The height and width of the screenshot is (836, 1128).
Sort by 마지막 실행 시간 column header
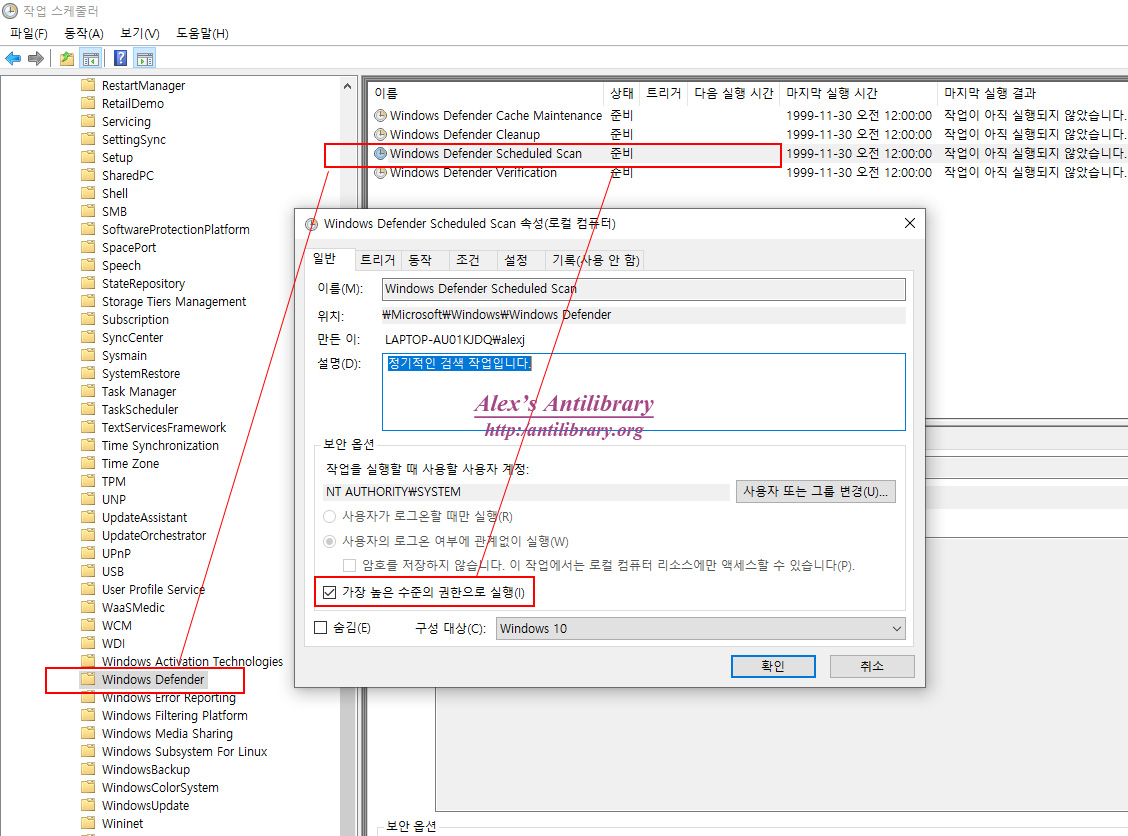coord(859,94)
